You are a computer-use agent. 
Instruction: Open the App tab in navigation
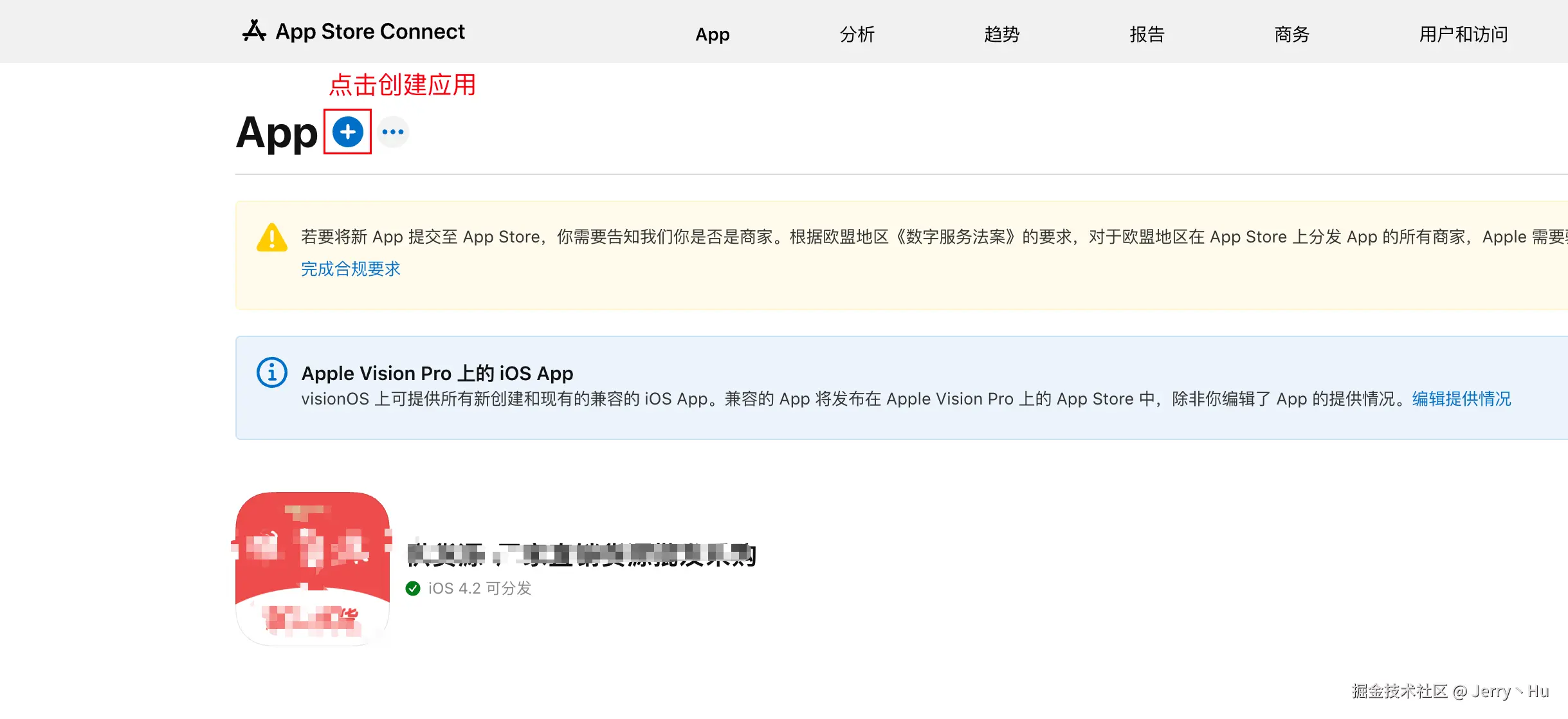click(712, 34)
